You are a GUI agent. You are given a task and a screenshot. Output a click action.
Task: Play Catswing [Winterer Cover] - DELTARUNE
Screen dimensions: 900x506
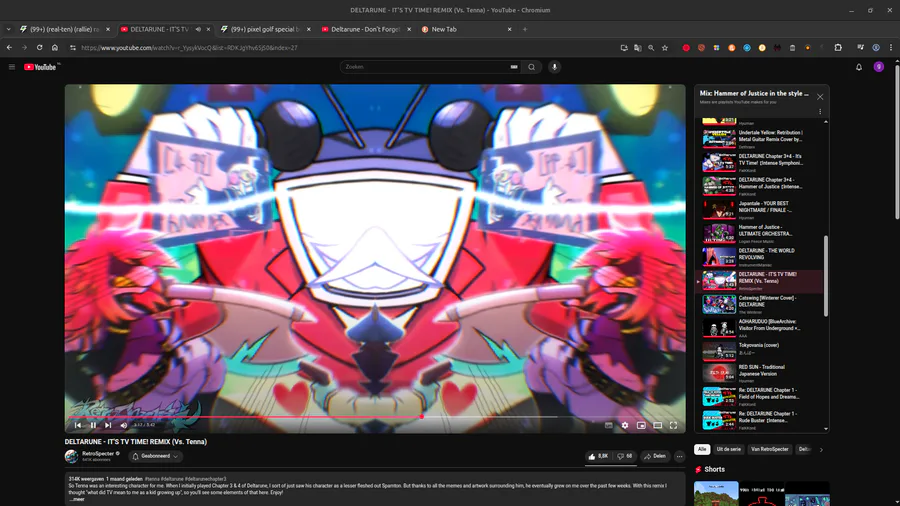pyautogui.click(x=761, y=304)
